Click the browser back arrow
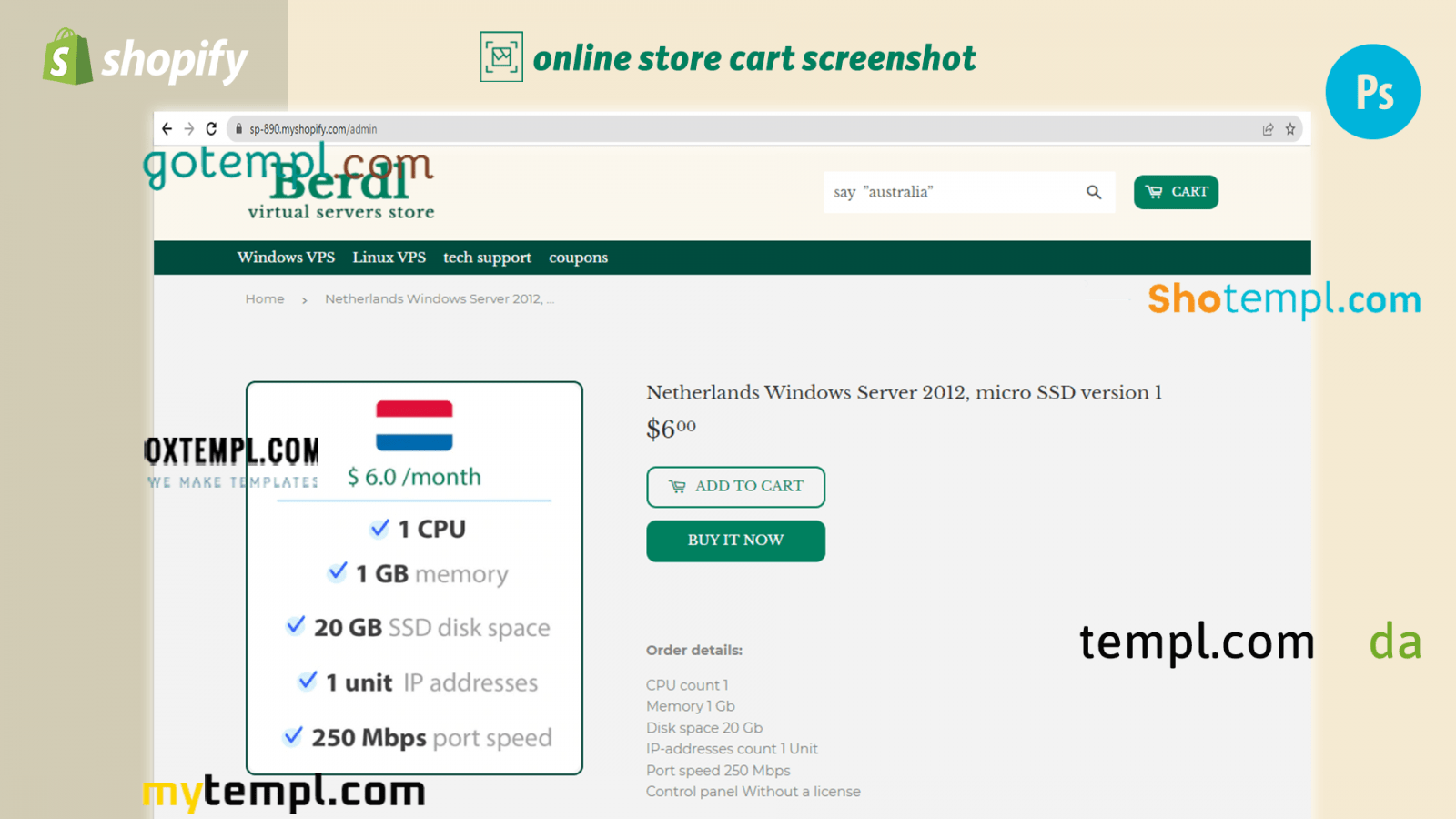The image size is (1456, 819). [x=167, y=129]
